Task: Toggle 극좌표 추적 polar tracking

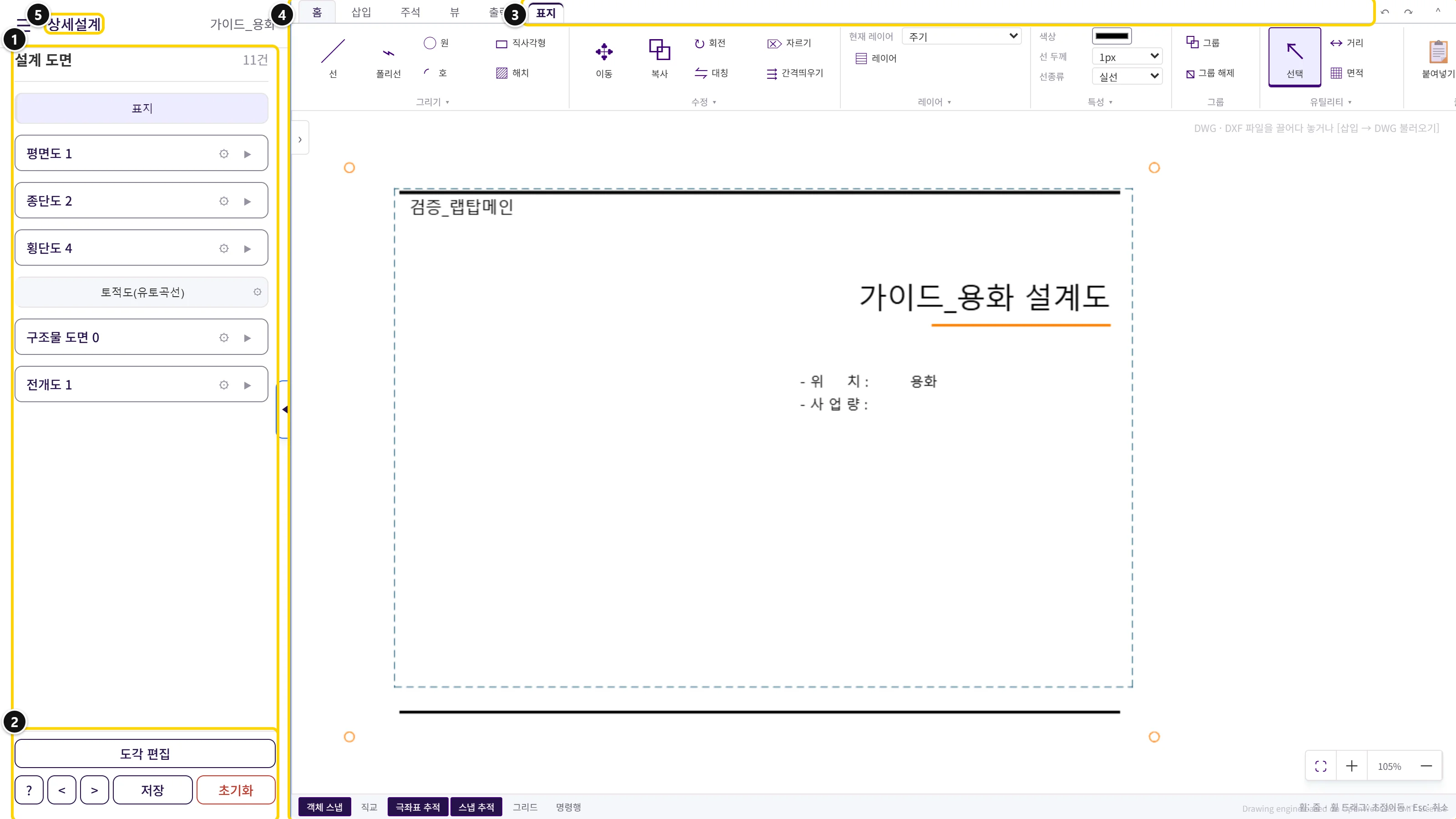Action: pos(418,807)
